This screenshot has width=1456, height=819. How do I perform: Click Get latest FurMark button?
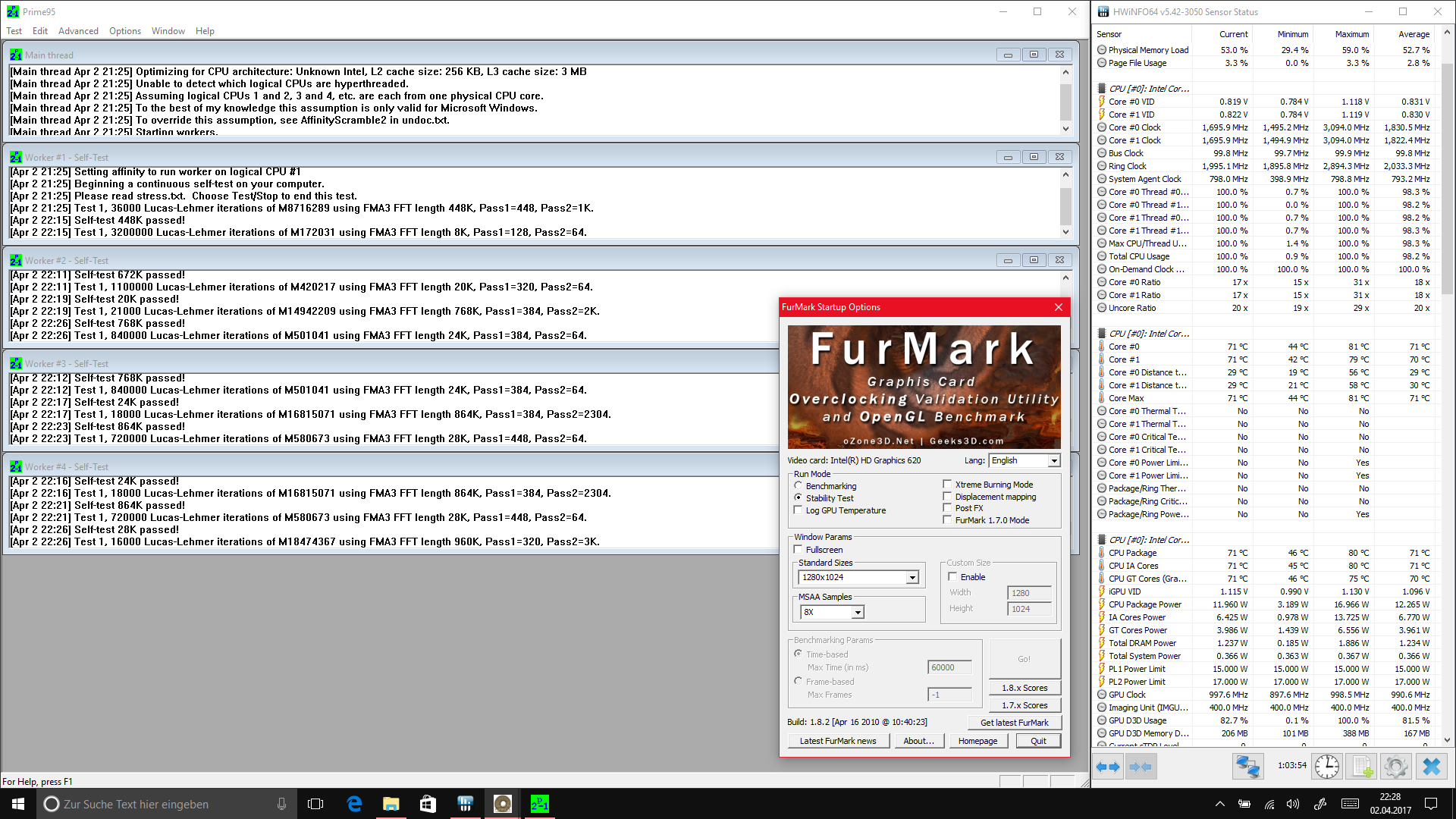coord(1014,723)
